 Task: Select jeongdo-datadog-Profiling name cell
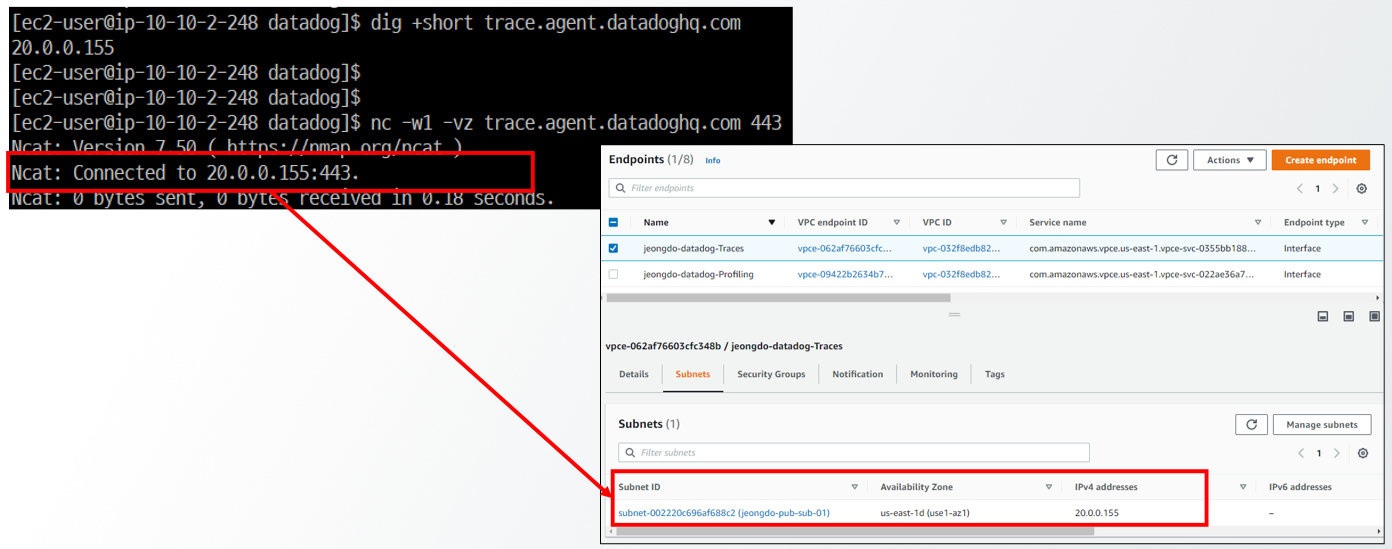pyautogui.click(x=698, y=274)
